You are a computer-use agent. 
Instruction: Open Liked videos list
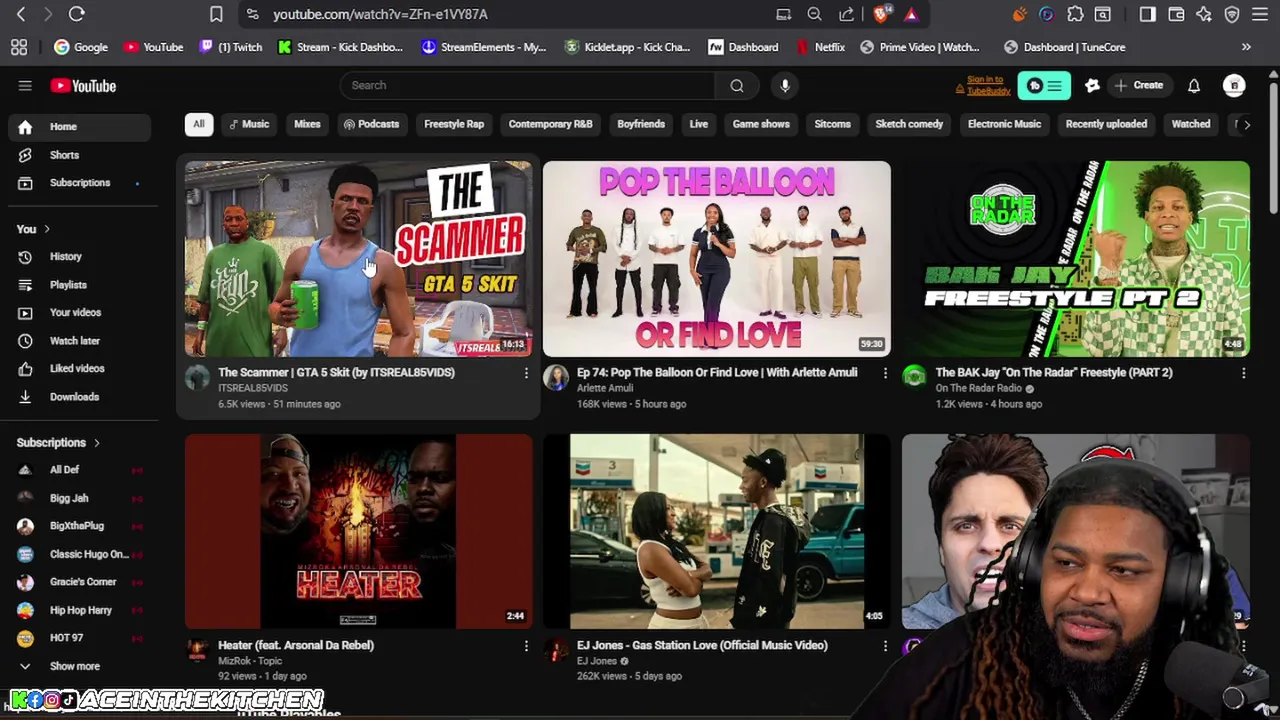tap(80, 369)
